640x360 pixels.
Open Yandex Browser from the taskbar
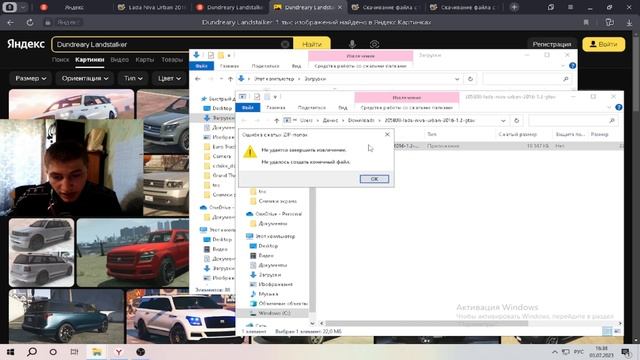click(x=118, y=352)
